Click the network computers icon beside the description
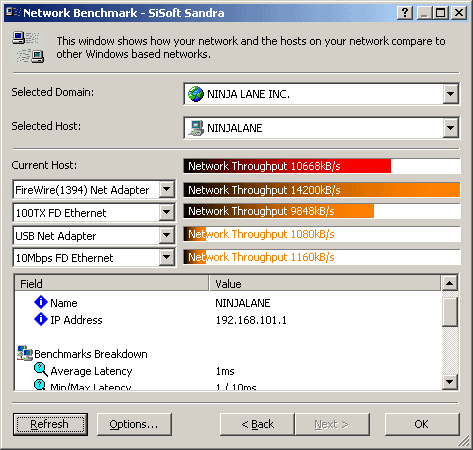 click(x=28, y=47)
